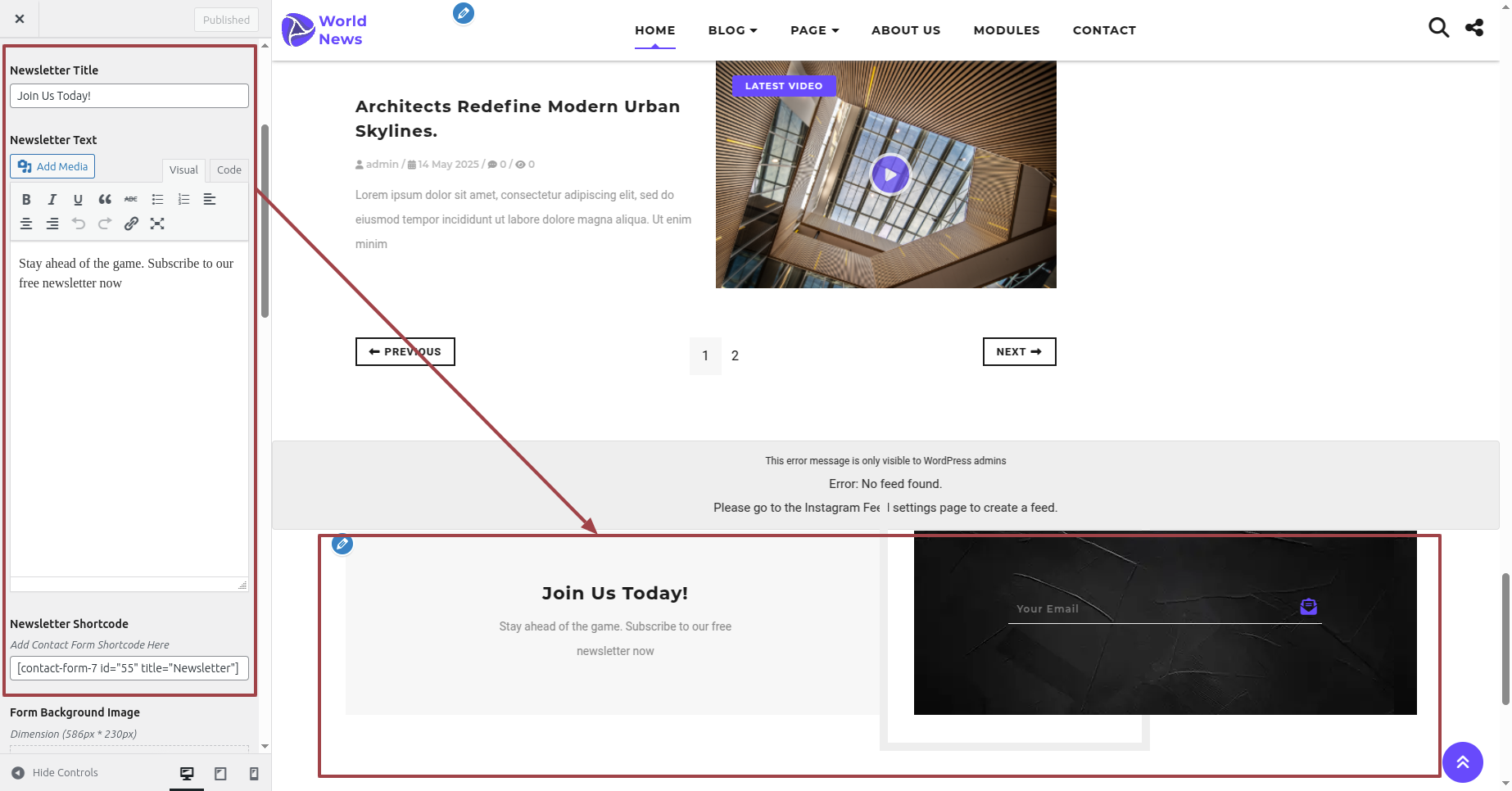
Task: Insert a blockquote in the editor
Action: click(105, 199)
